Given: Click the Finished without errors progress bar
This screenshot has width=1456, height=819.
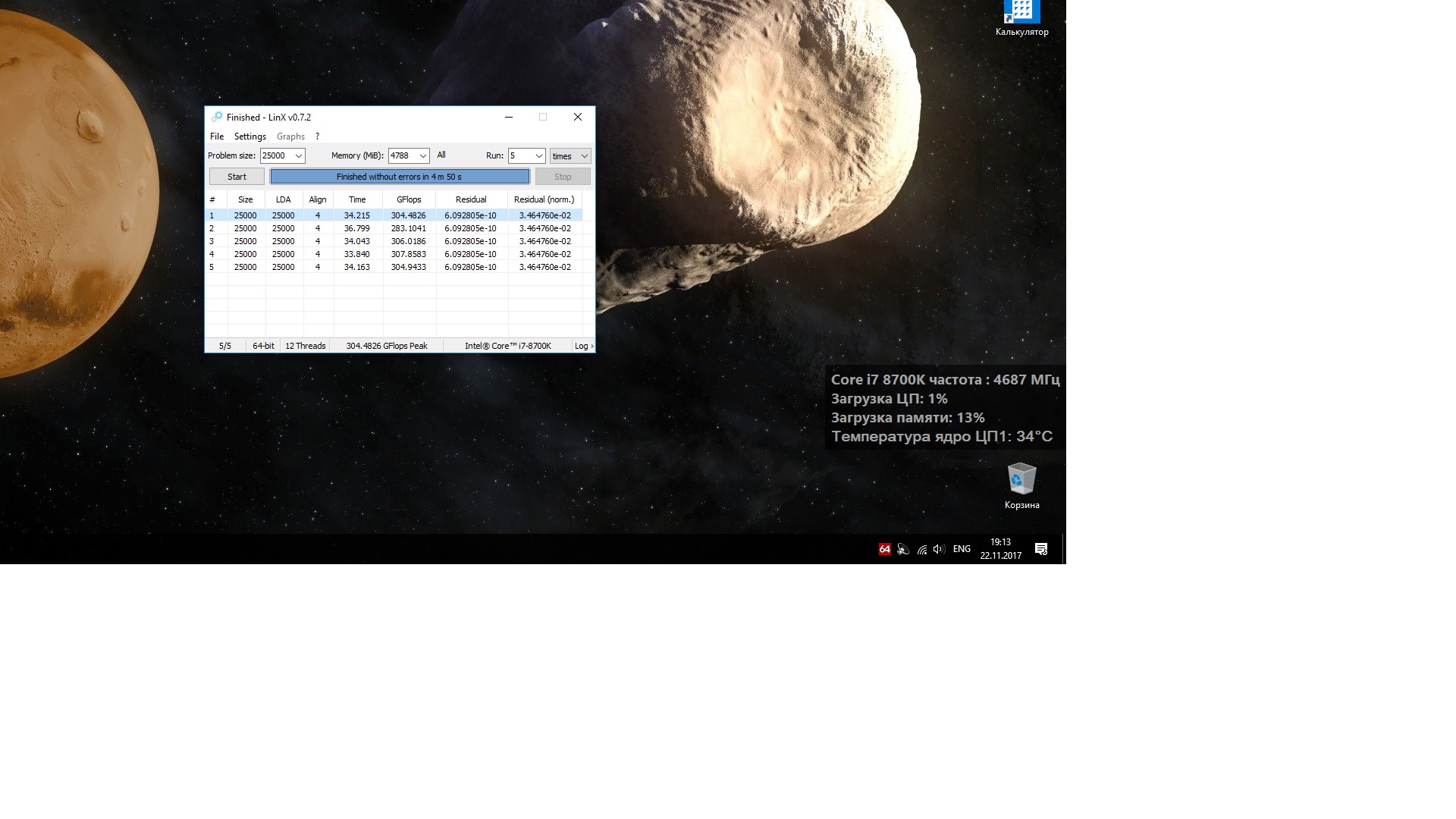Looking at the screenshot, I should (x=400, y=177).
